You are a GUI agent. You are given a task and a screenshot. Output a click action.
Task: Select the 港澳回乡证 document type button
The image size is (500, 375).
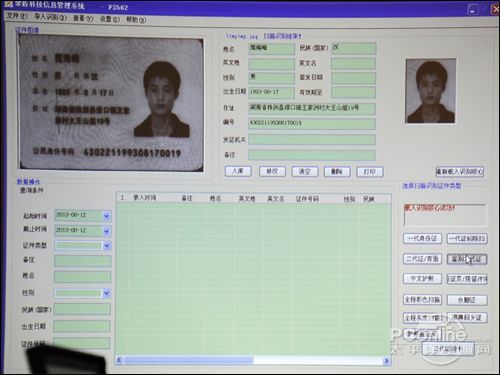467,317
